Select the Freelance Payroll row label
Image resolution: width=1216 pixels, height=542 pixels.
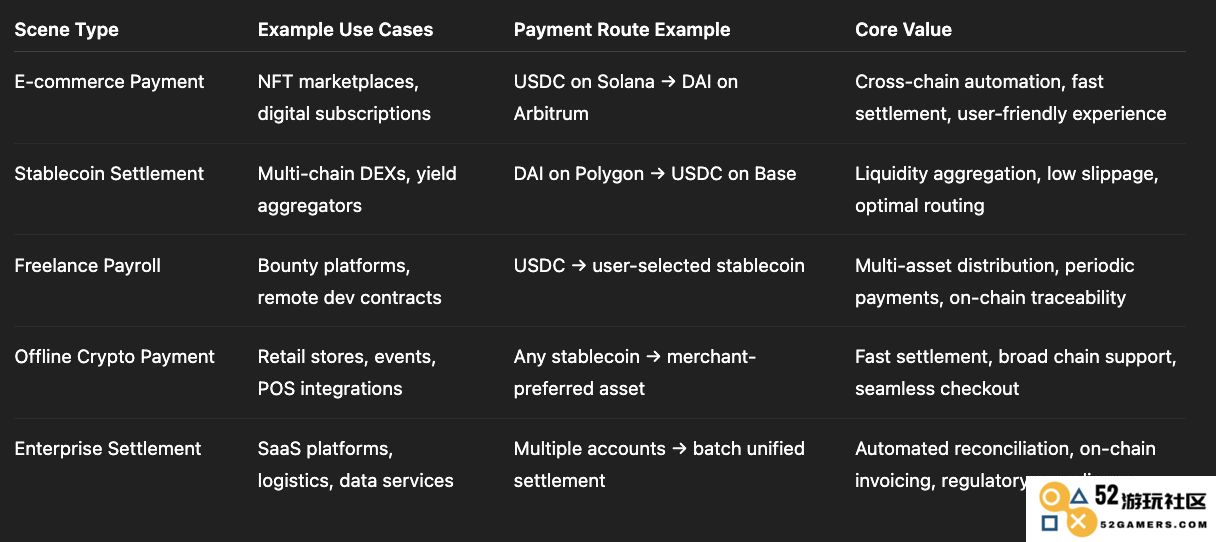point(87,266)
